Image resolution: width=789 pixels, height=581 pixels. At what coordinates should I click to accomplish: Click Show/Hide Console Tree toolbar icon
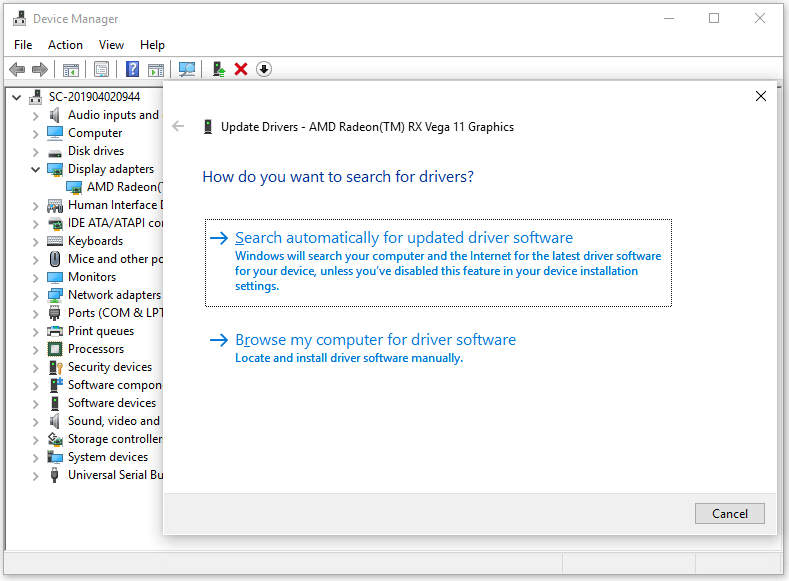[x=70, y=69]
